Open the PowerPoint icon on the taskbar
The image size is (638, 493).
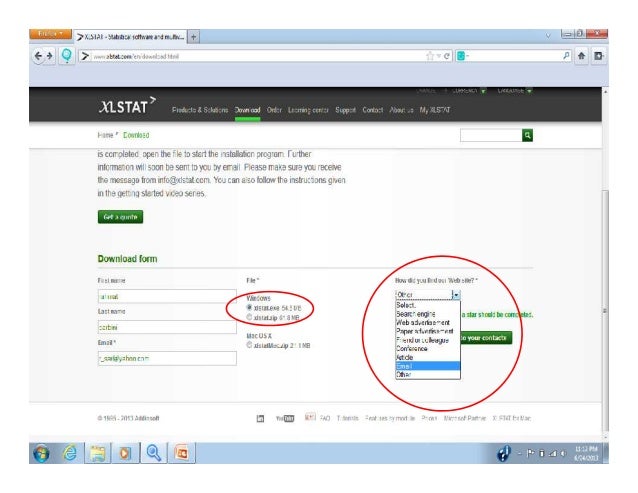[x=181, y=453]
